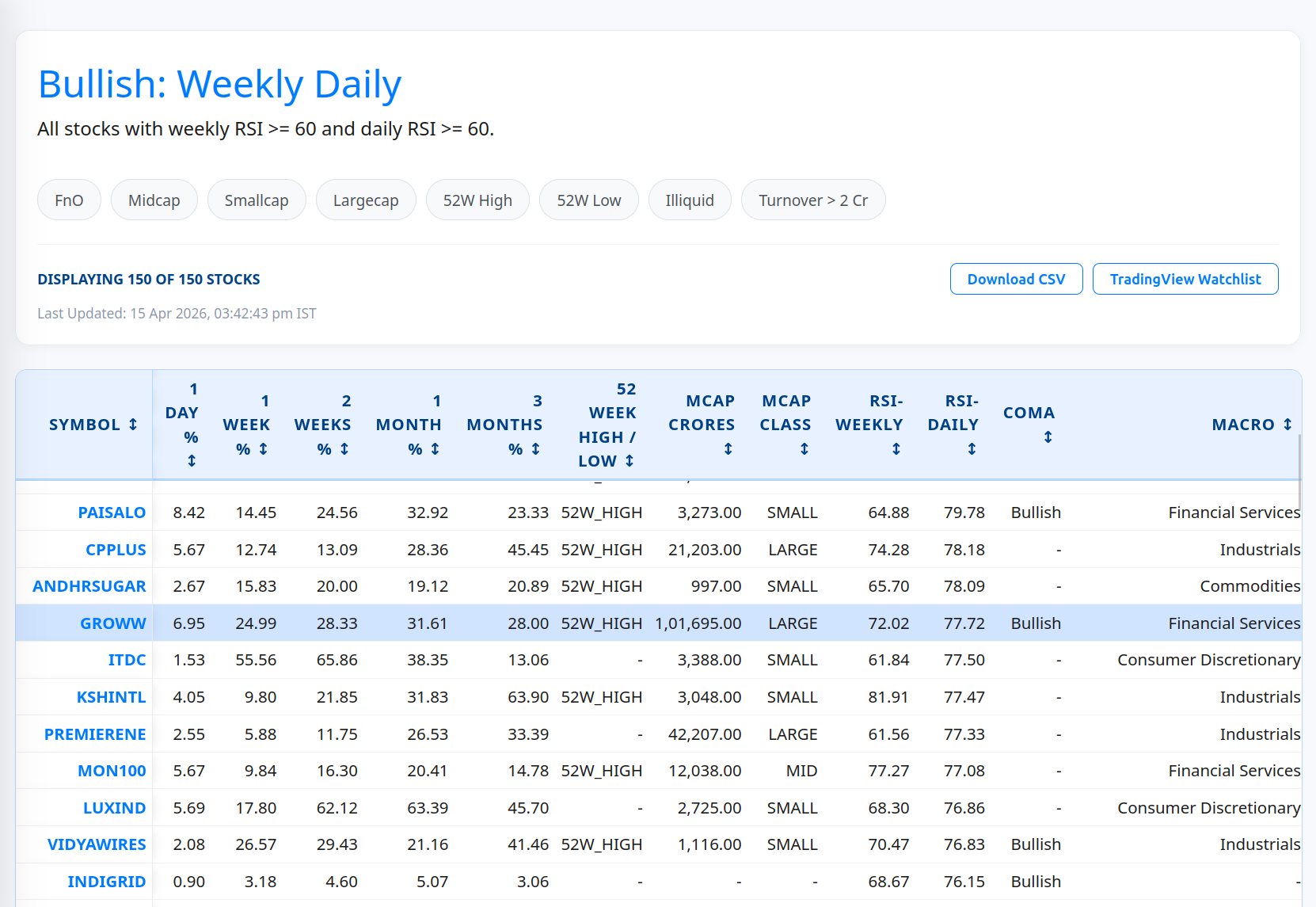1316x907 pixels.
Task: Sort by 52 WEEK HIGH / LOW arrow
Action: click(629, 461)
